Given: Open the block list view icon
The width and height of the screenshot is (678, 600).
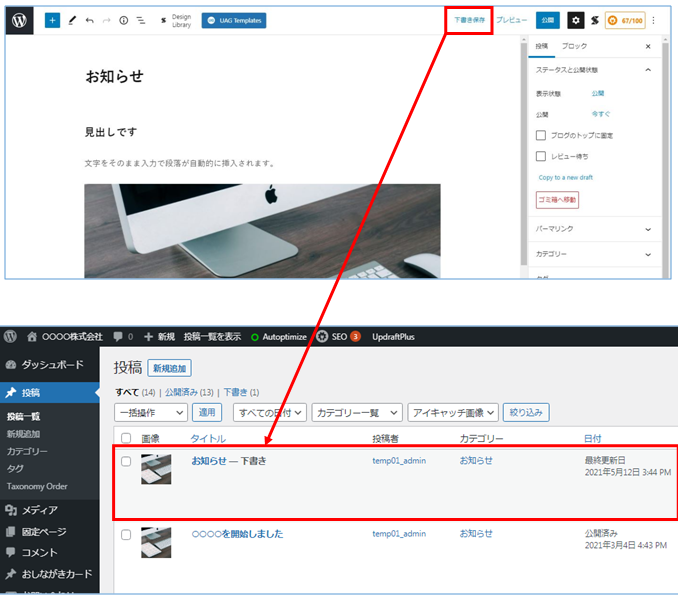Looking at the screenshot, I should pyautogui.click(x=141, y=20).
